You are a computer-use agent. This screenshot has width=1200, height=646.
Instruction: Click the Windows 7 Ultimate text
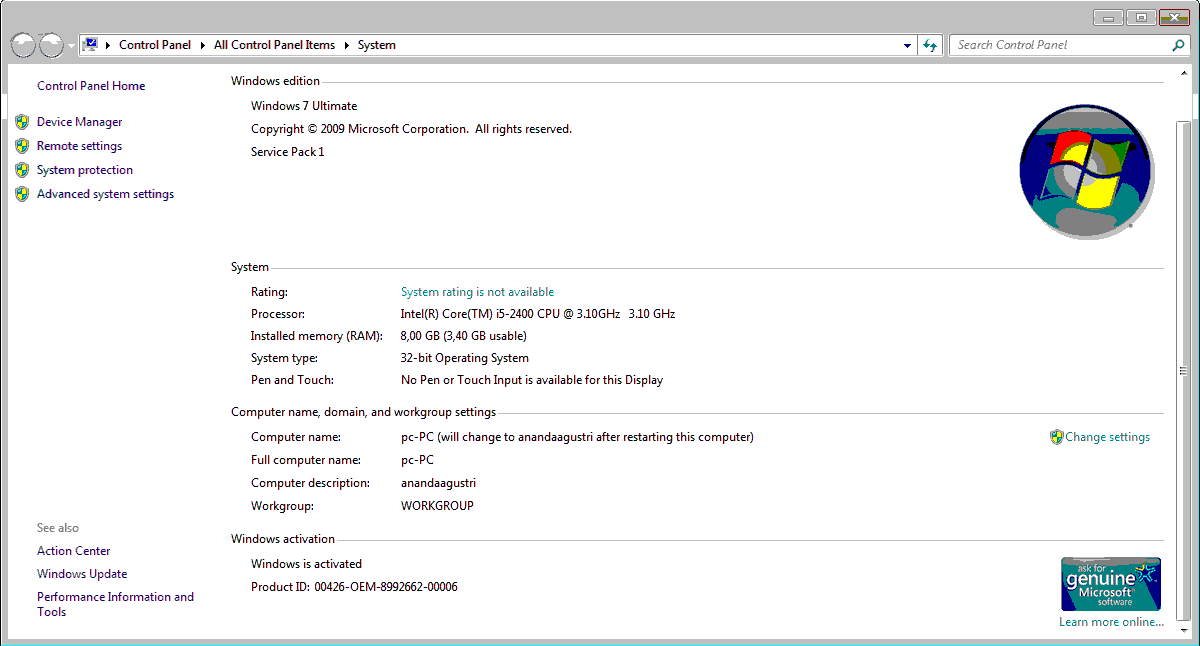[304, 106]
